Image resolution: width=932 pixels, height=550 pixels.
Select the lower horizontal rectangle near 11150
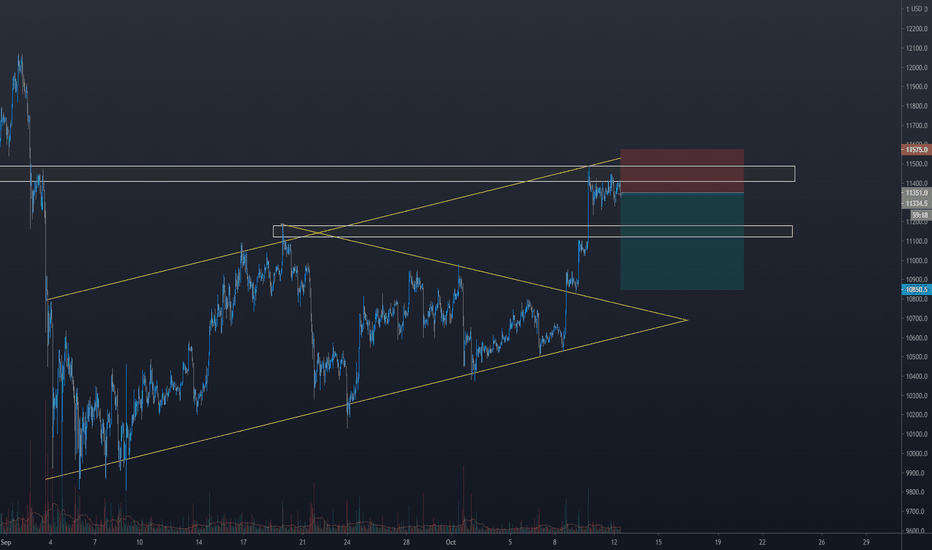(533, 231)
